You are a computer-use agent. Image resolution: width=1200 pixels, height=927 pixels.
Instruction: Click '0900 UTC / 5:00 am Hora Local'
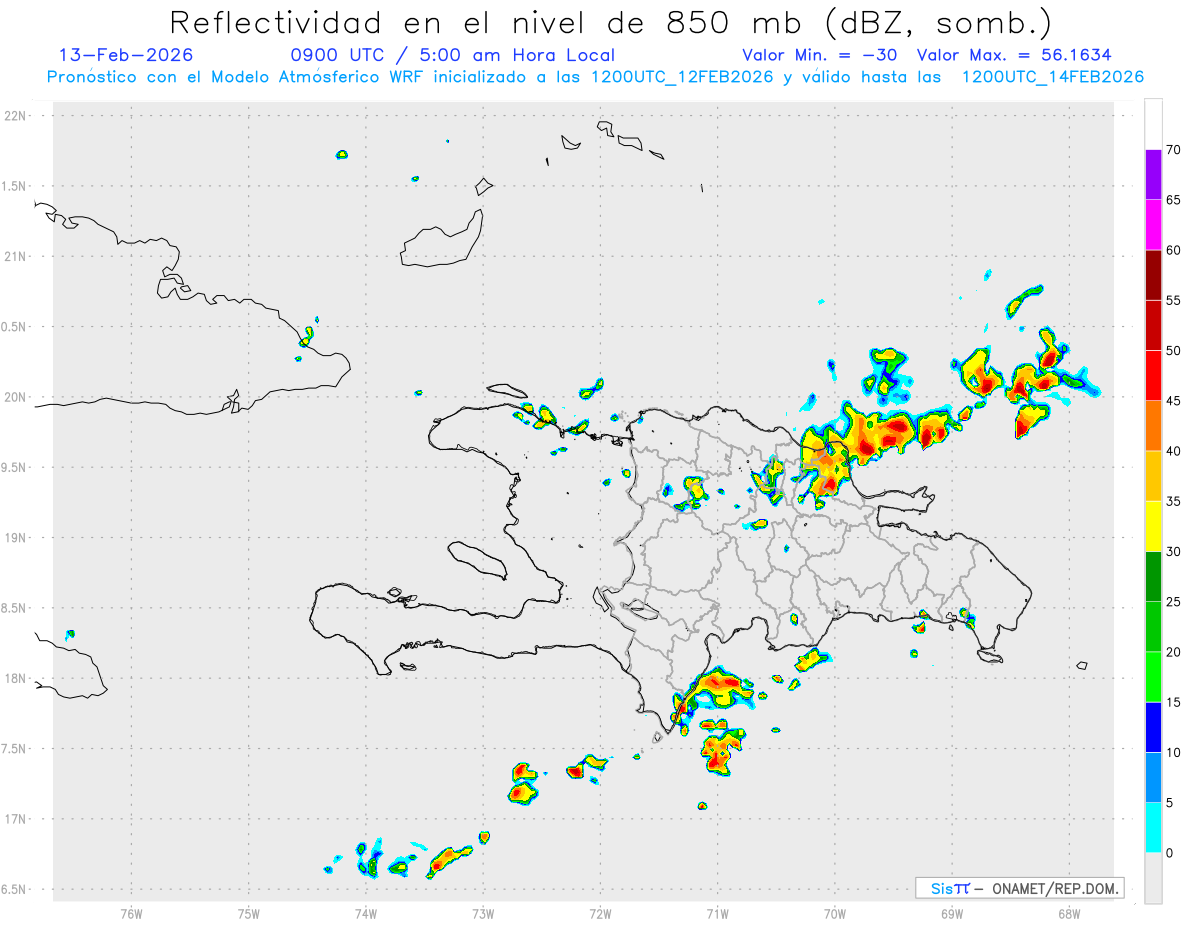click(x=453, y=55)
